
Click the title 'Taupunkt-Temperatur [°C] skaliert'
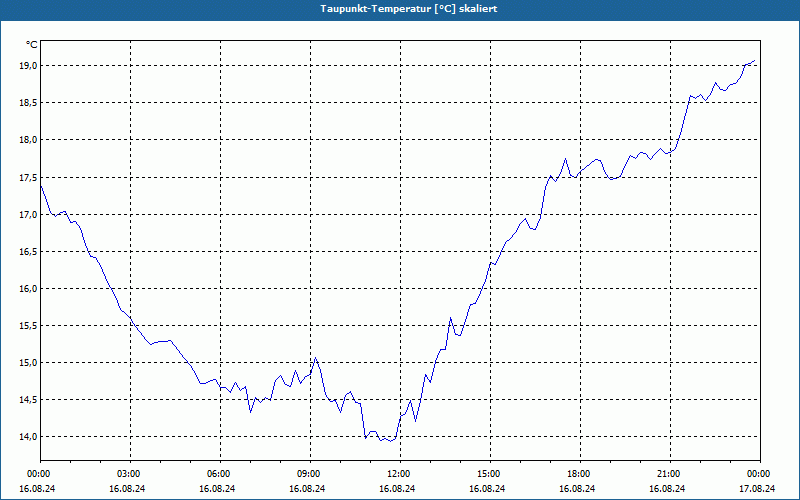[x=409, y=9]
